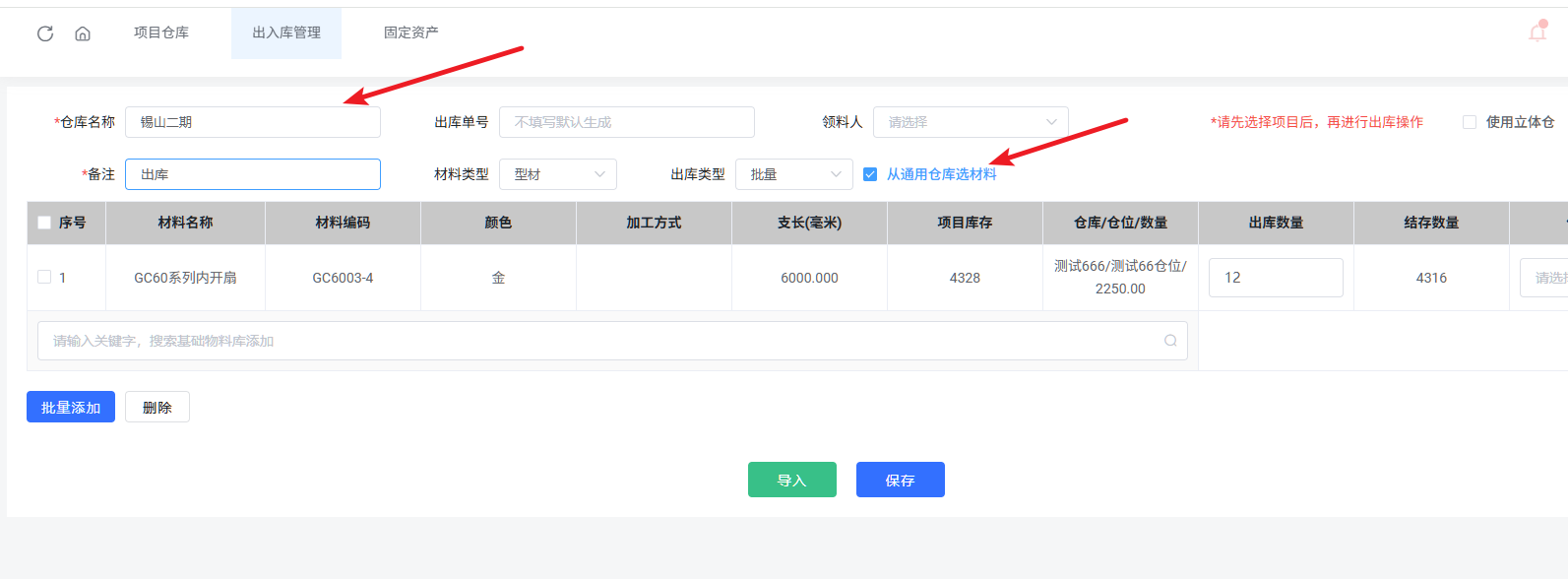Click the green 导入 button
1568x579 pixels.
coord(791,480)
